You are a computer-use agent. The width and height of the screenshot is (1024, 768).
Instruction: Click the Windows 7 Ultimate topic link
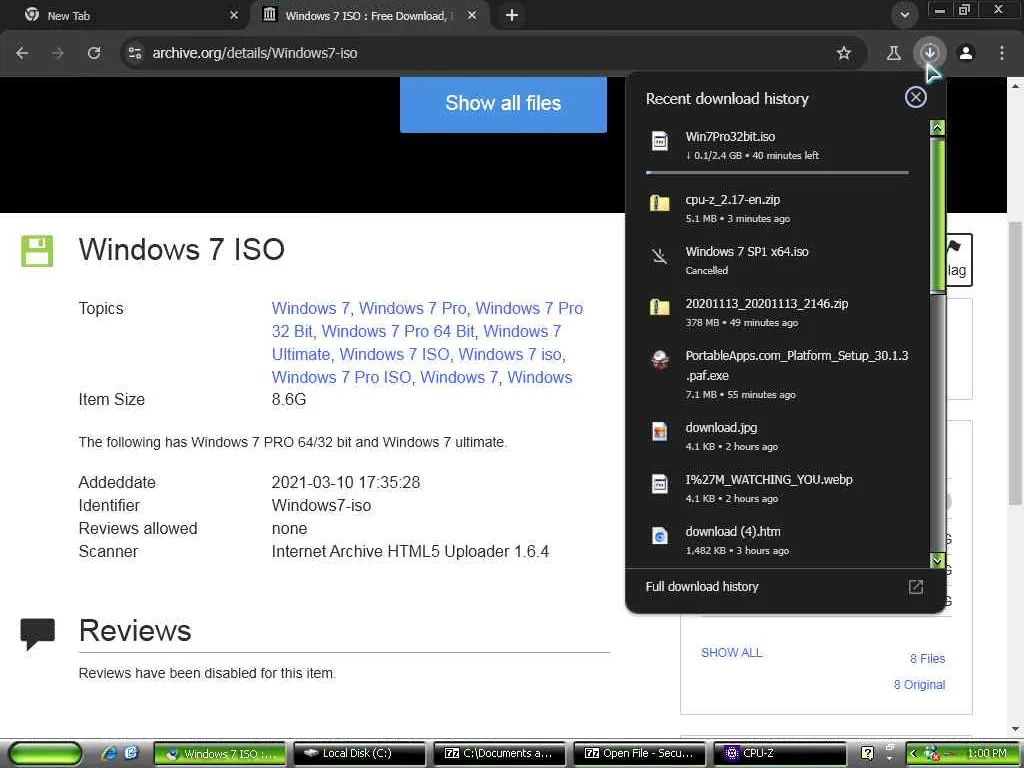416,343
